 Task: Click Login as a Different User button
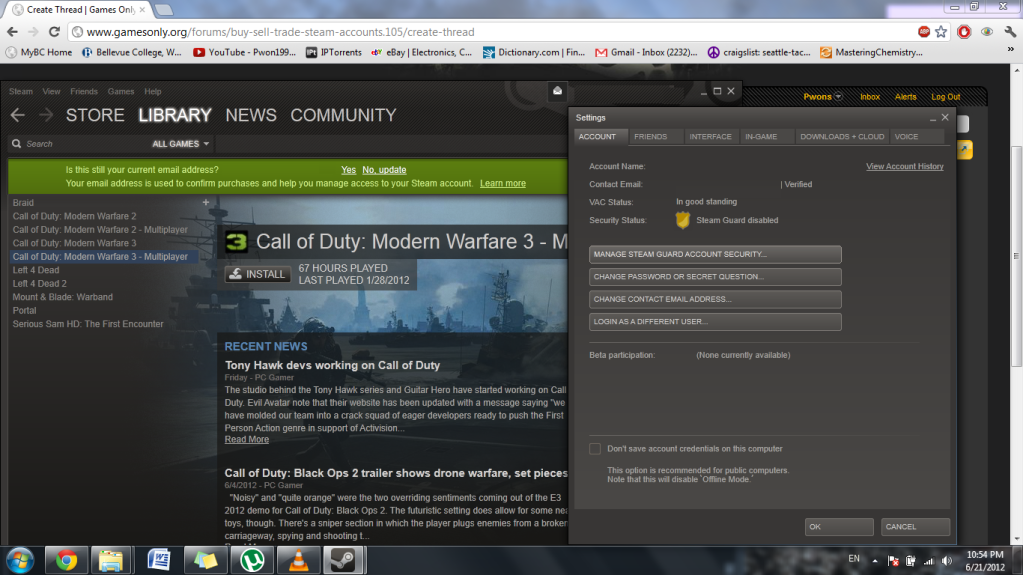click(x=715, y=322)
